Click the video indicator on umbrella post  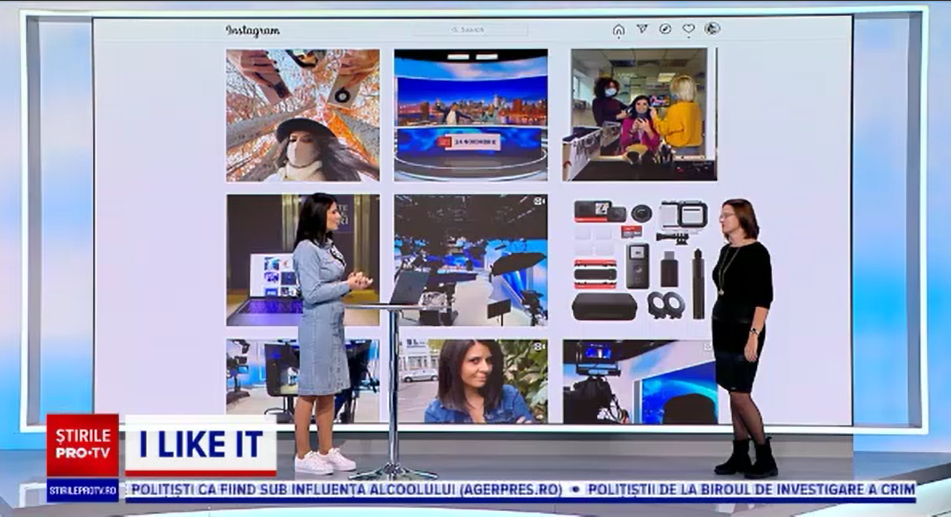coord(539,202)
